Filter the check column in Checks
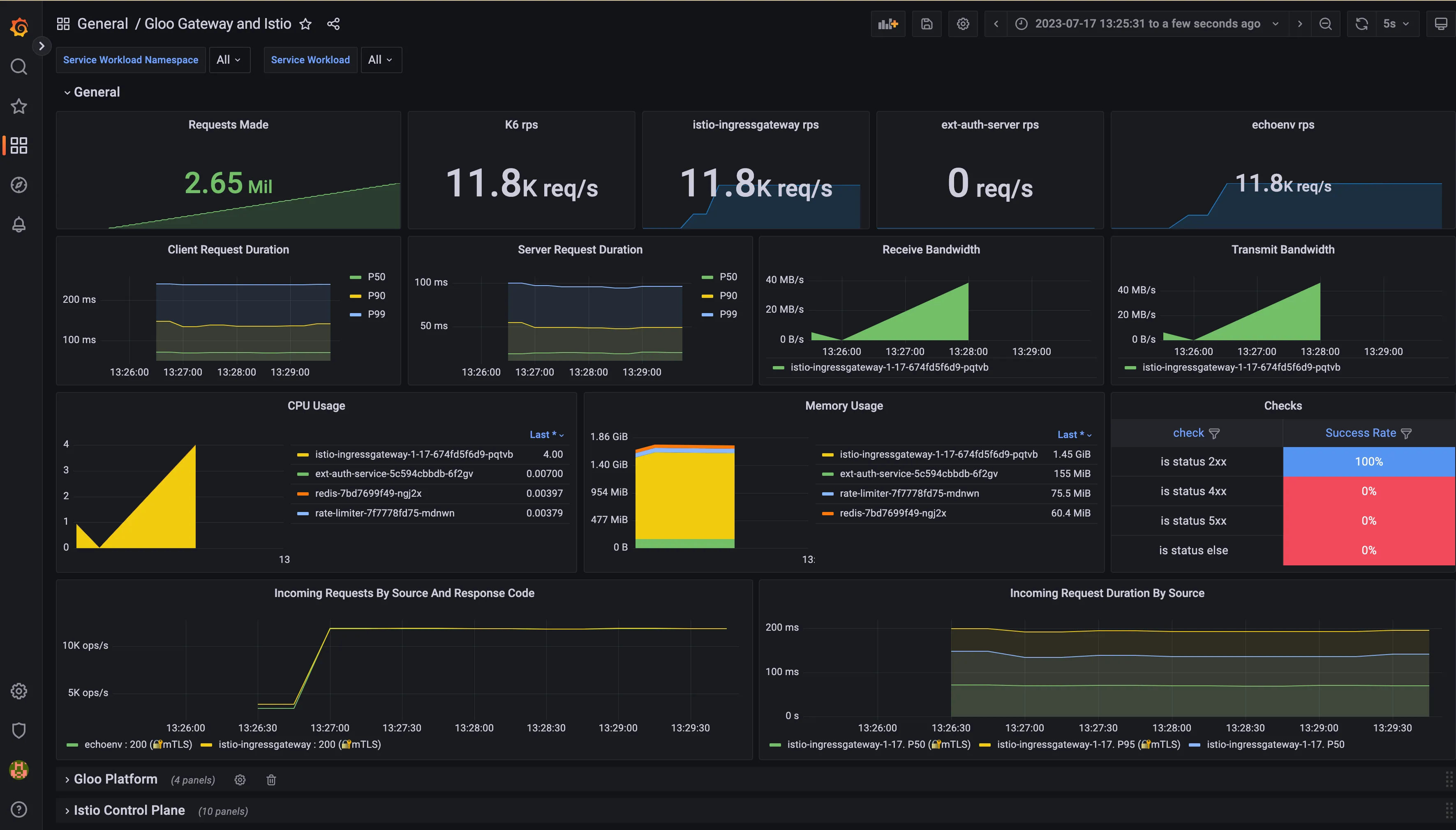This screenshot has width=1456, height=830. pyautogui.click(x=1214, y=434)
